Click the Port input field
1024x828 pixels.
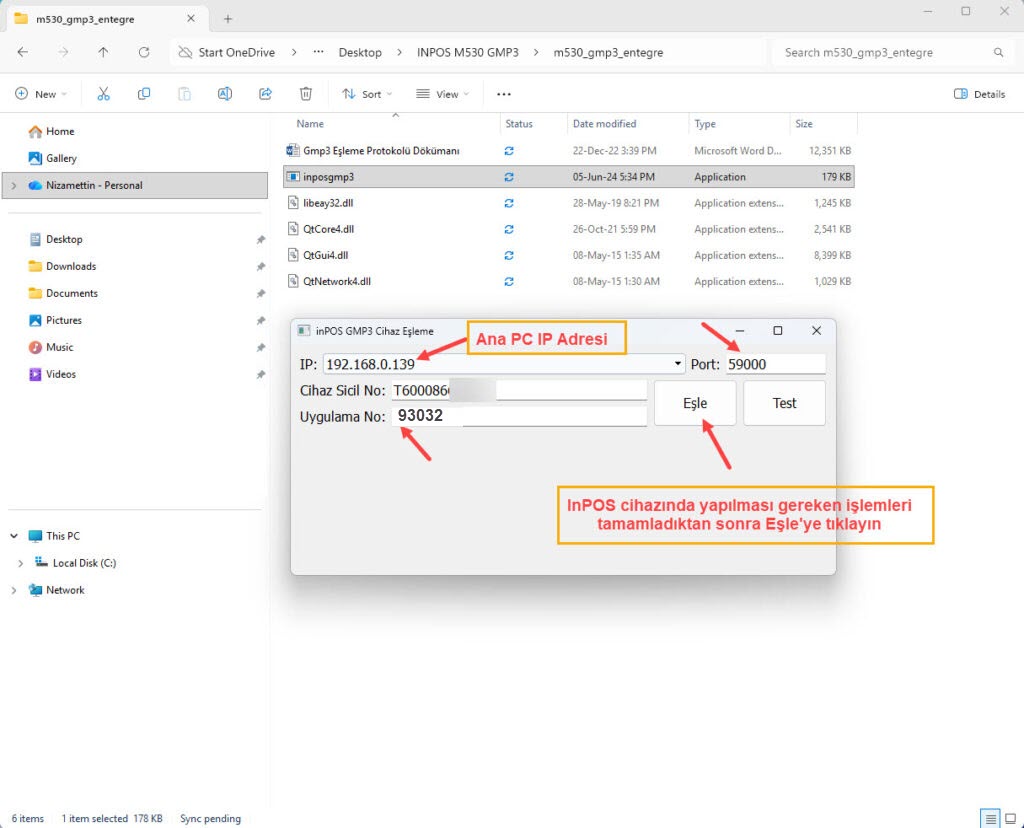pos(775,364)
